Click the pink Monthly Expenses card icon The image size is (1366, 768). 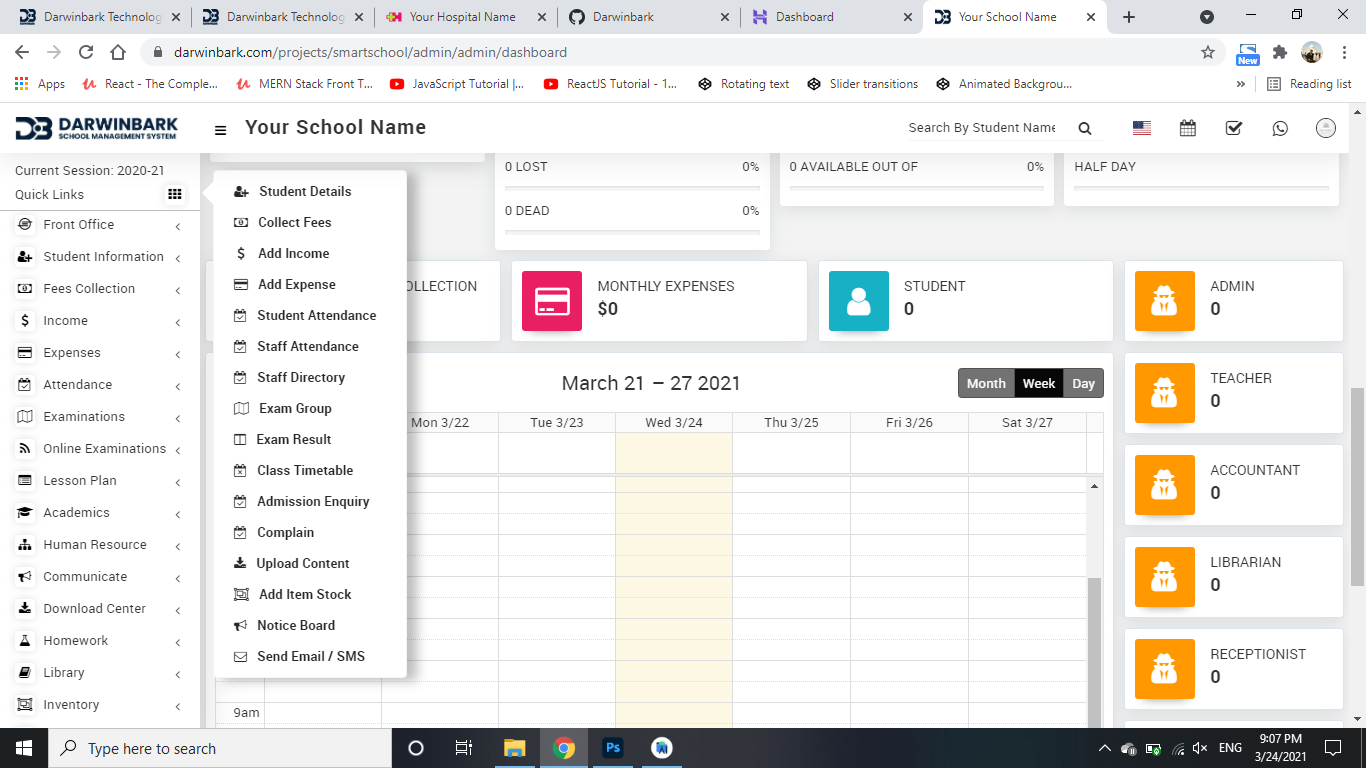tap(552, 301)
